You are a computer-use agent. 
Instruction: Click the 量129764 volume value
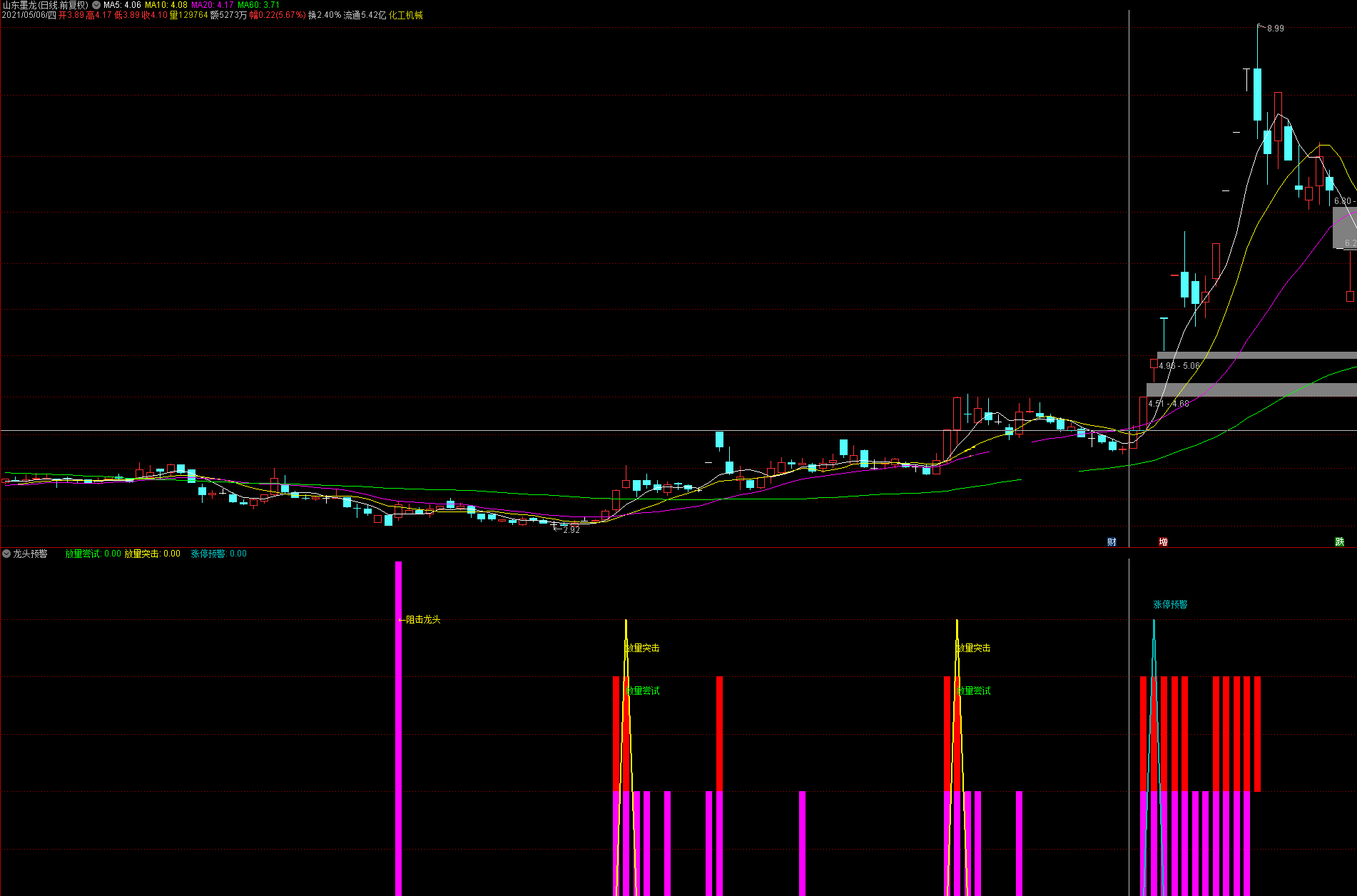click(x=188, y=15)
